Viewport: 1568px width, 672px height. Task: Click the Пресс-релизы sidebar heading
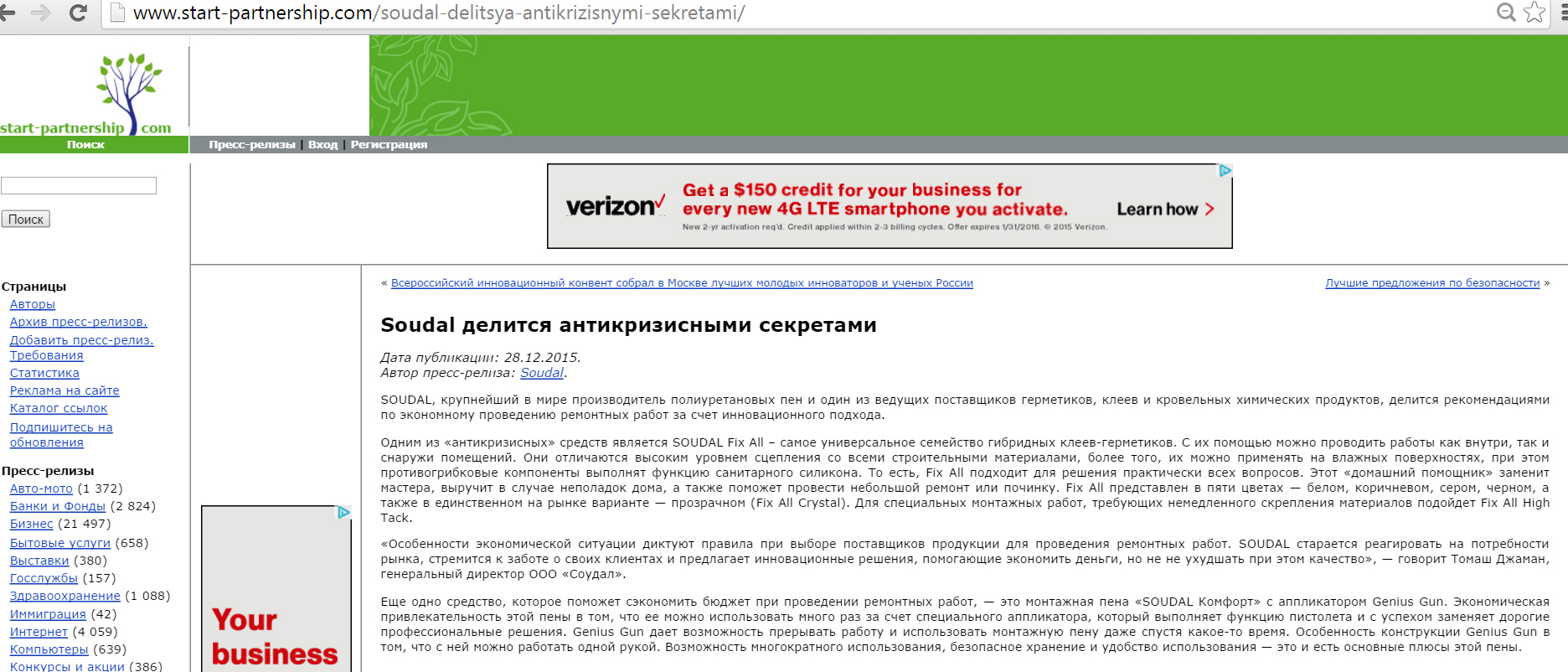click(x=48, y=471)
